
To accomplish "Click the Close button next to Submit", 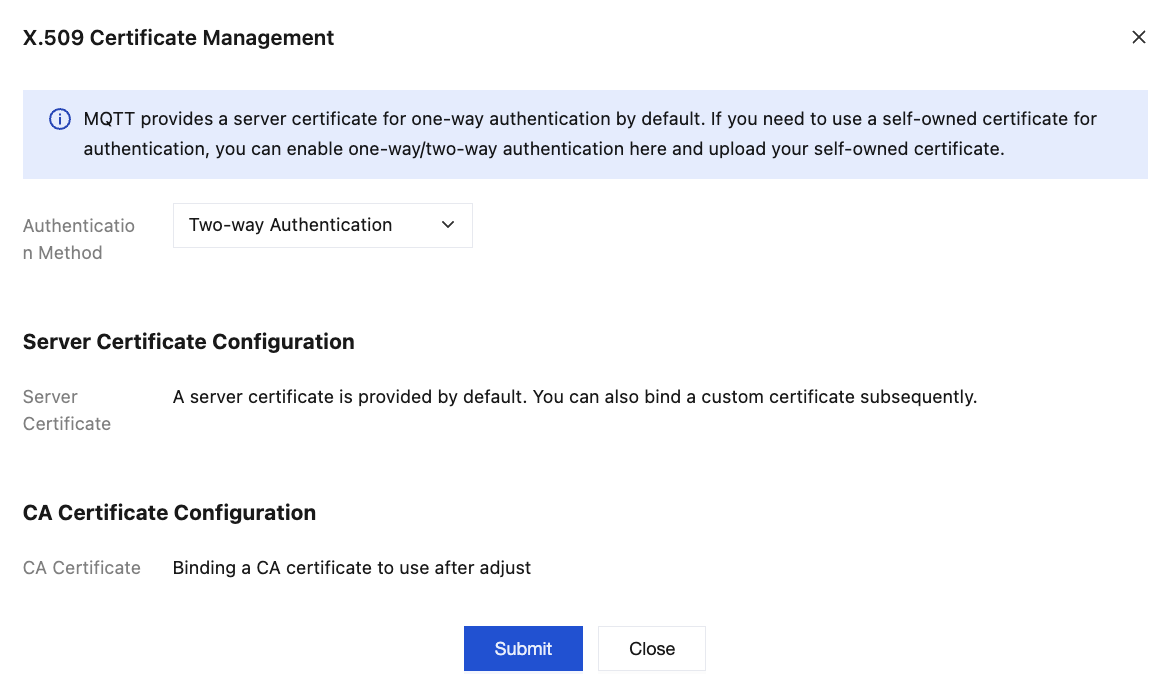I will click(652, 649).
